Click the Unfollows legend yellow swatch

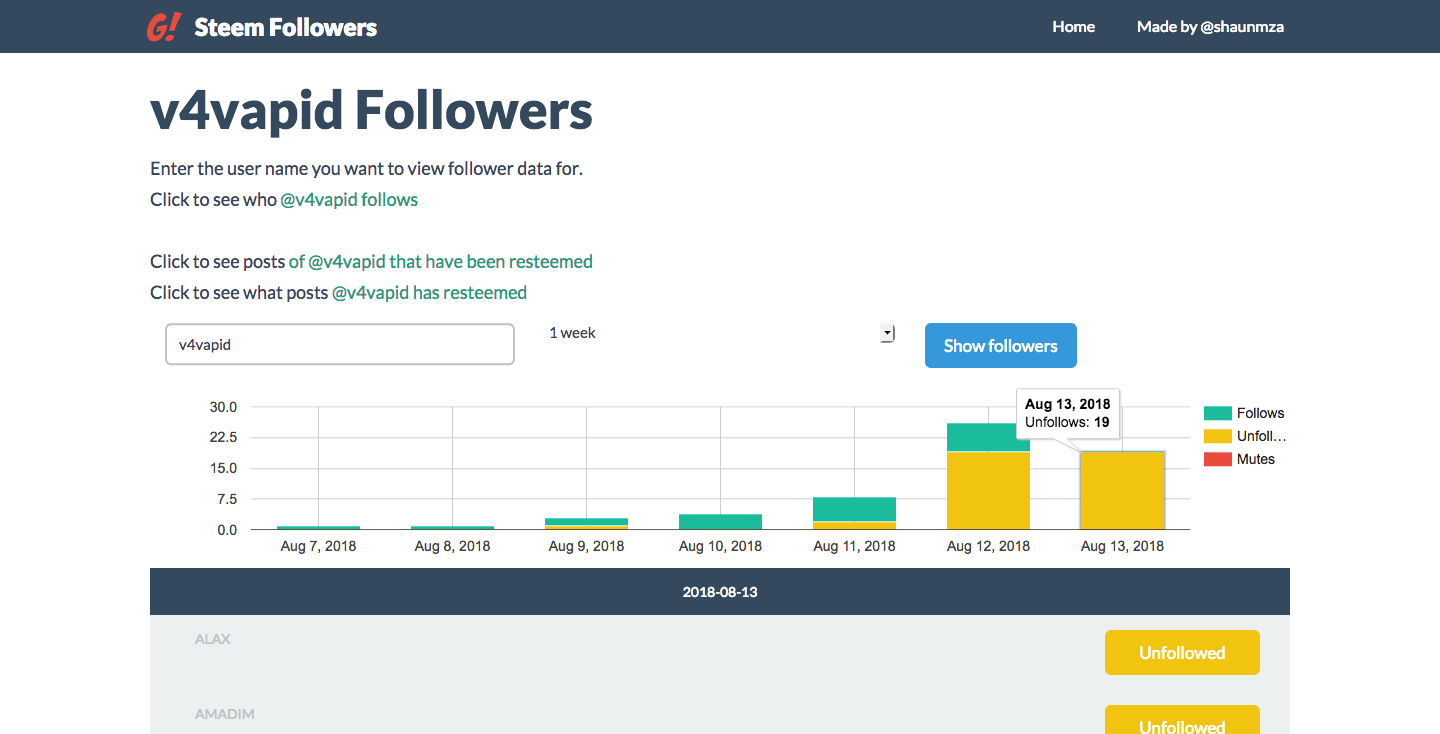coord(1217,436)
